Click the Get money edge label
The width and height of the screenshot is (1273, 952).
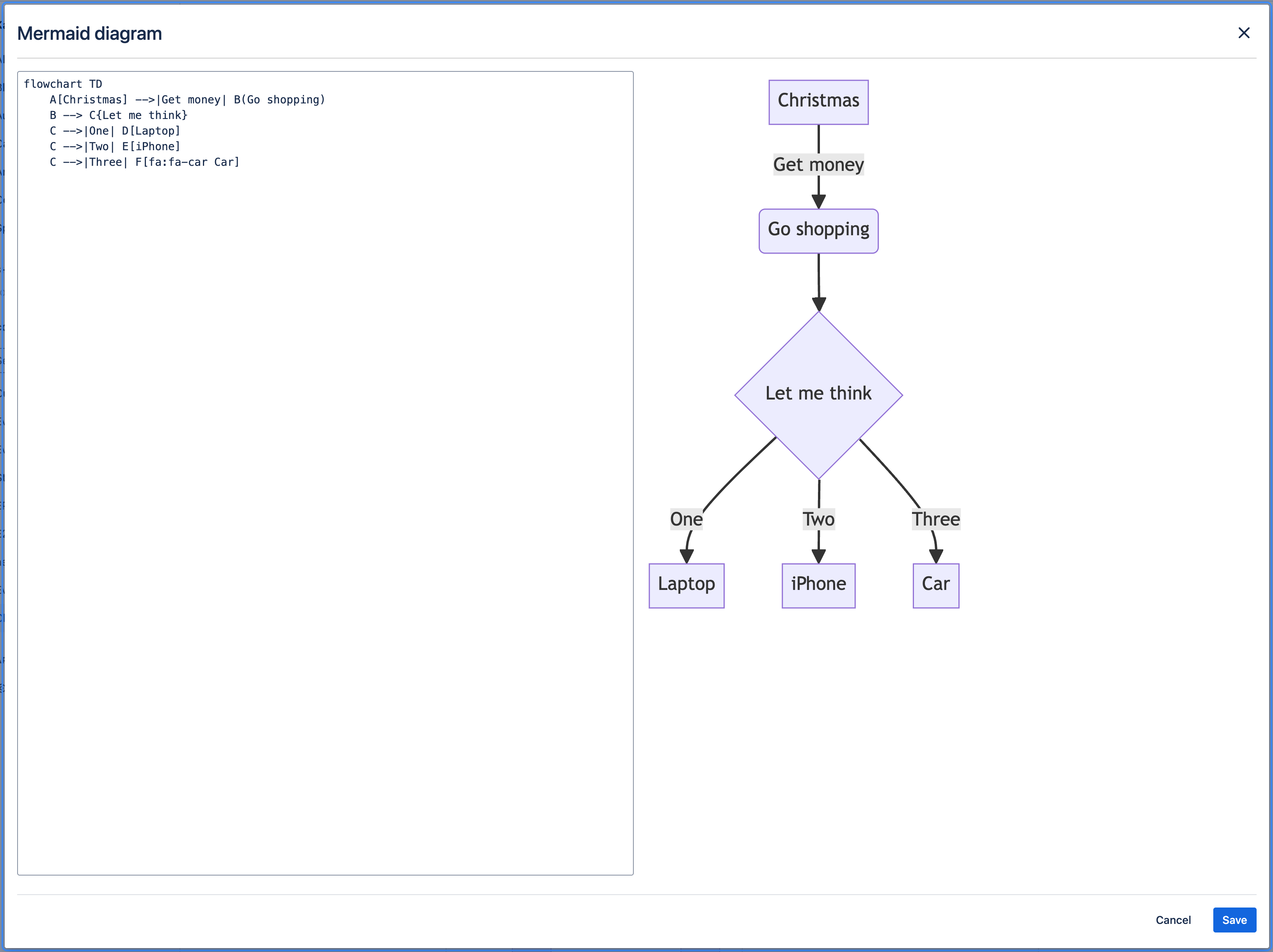pyautogui.click(x=818, y=165)
